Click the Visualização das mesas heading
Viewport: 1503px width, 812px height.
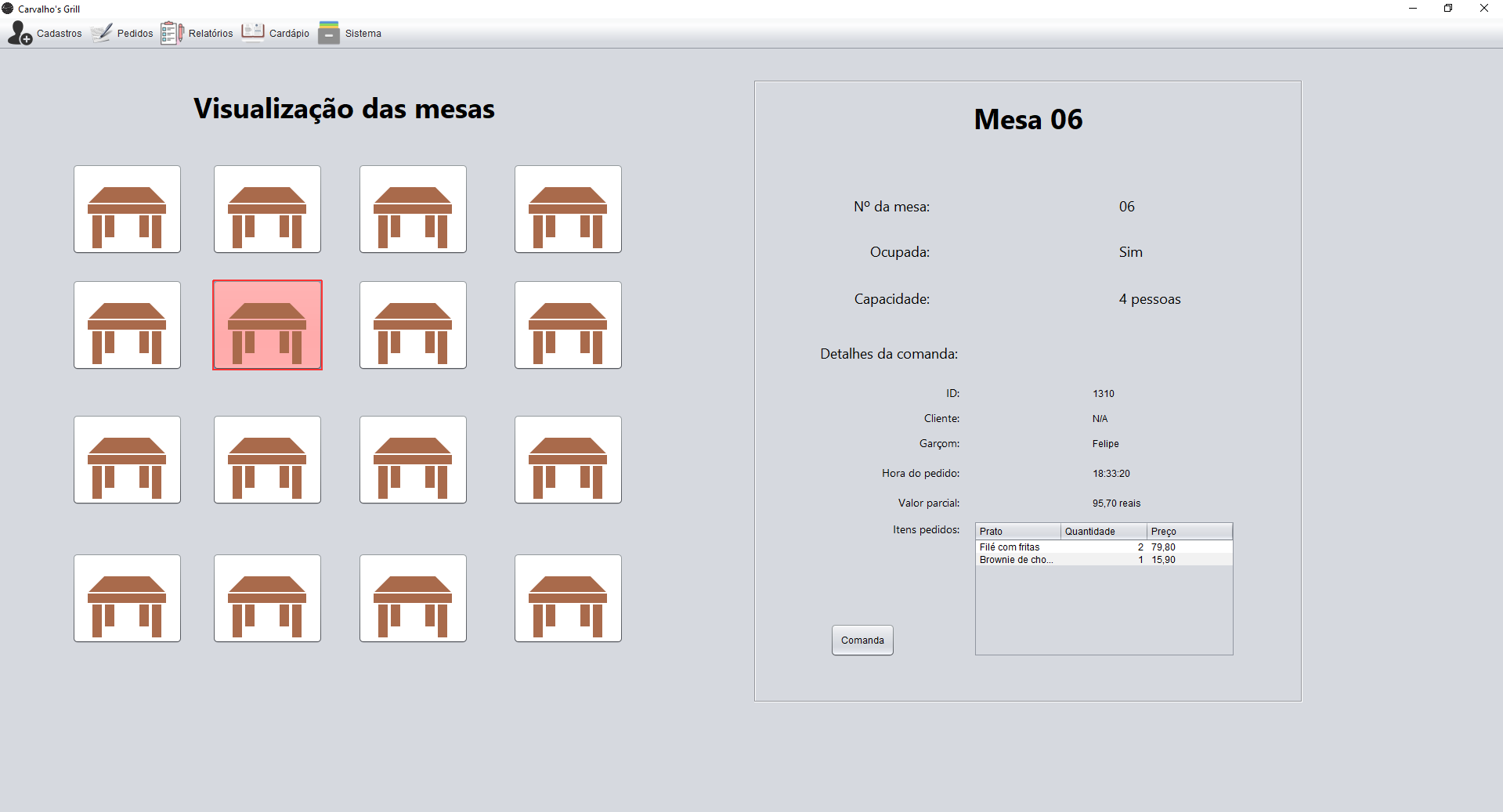pyautogui.click(x=345, y=109)
